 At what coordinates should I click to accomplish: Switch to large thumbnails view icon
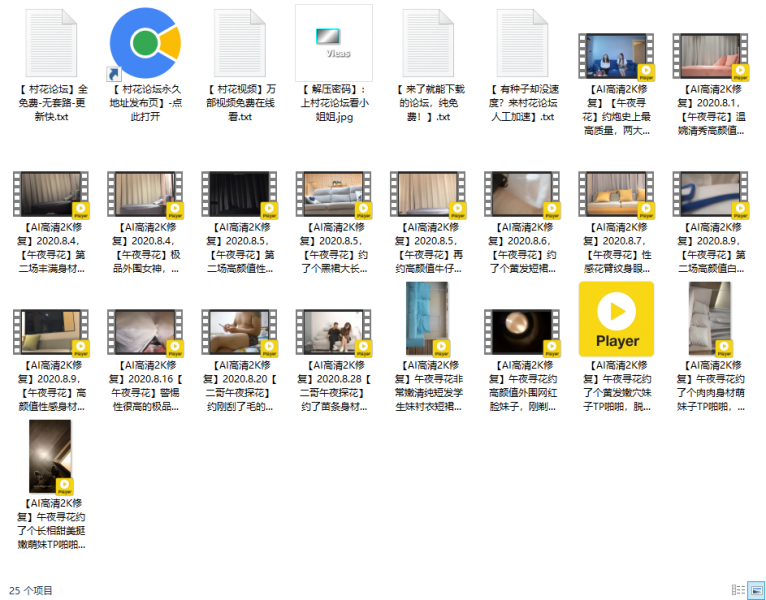tap(756, 590)
